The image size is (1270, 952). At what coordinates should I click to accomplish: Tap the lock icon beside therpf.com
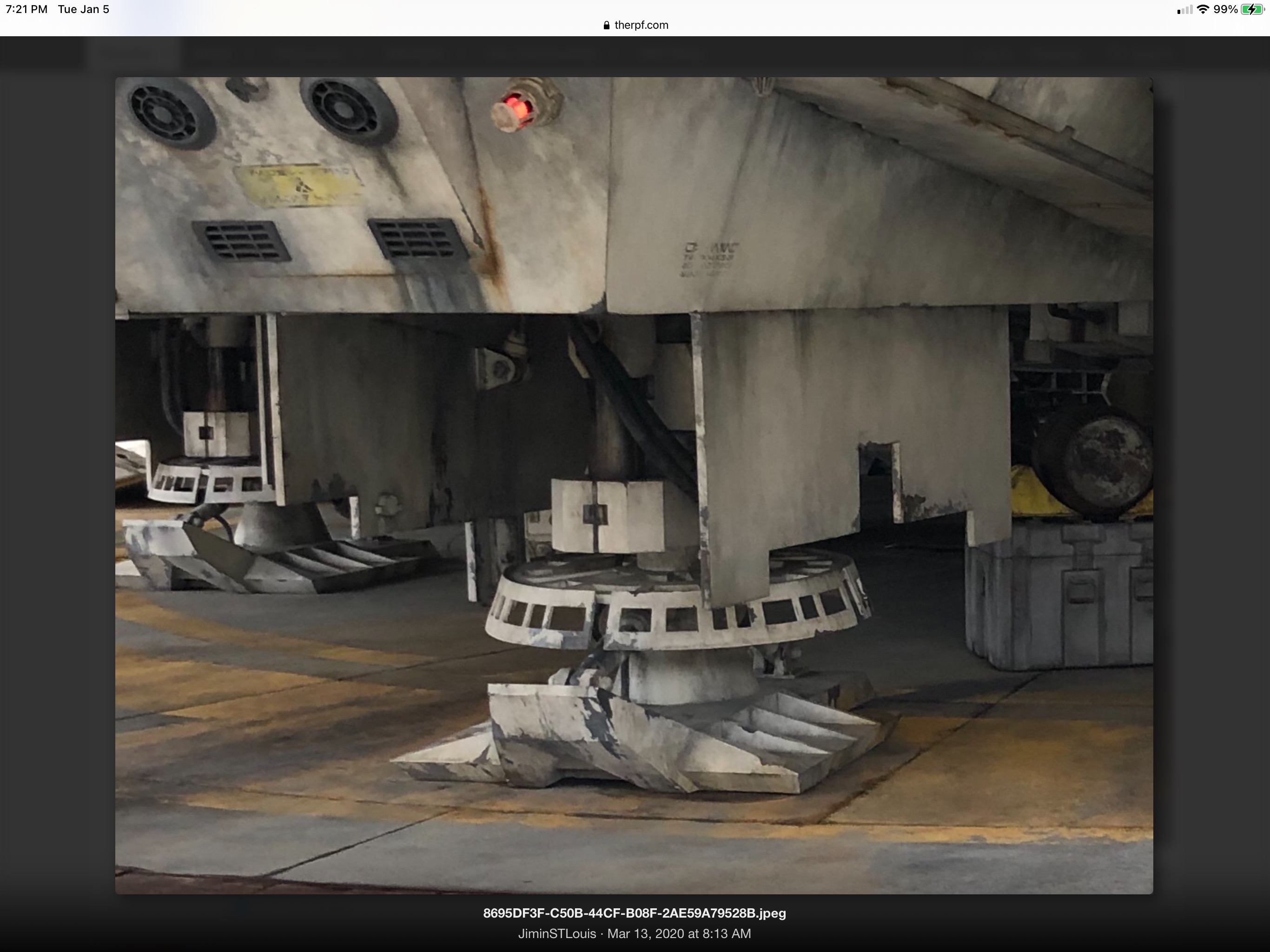pyautogui.click(x=606, y=25)
